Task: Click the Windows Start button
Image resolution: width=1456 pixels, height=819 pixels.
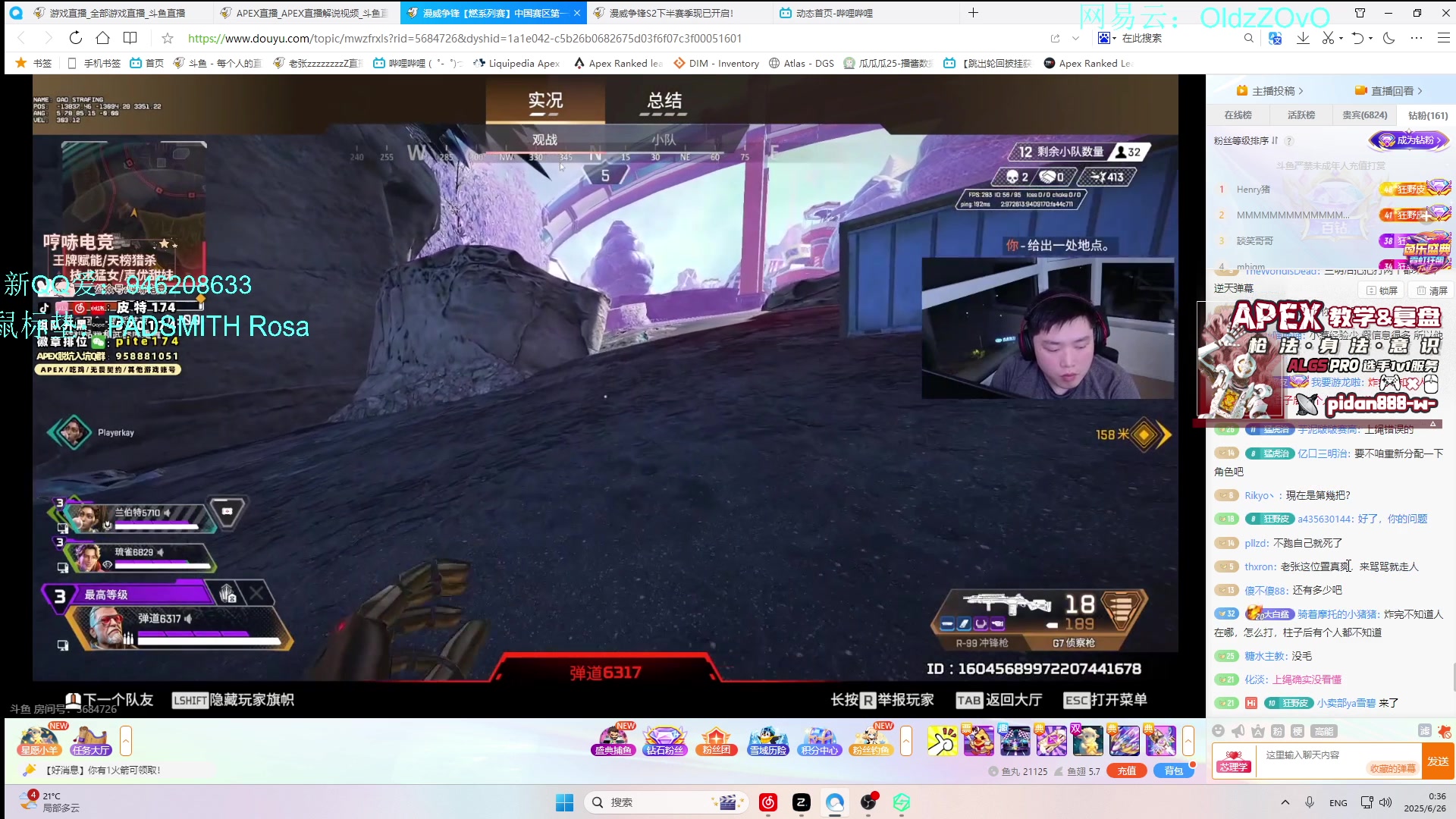Action: [565, 802]
